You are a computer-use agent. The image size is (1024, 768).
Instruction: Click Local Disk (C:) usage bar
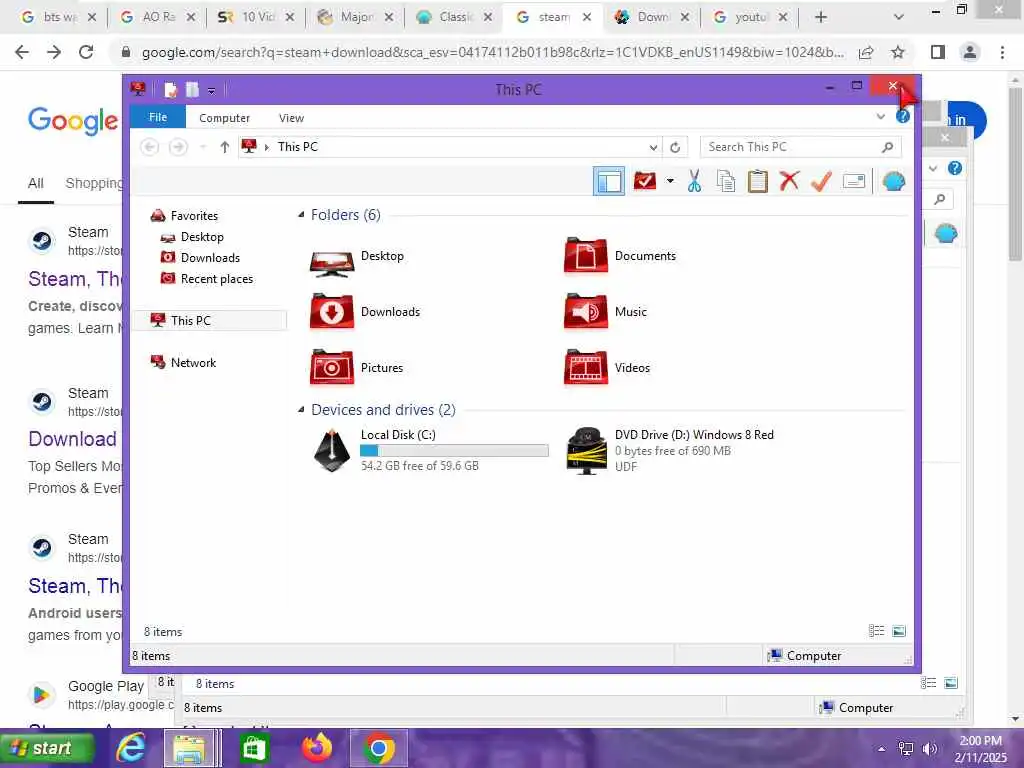(455, 451)
